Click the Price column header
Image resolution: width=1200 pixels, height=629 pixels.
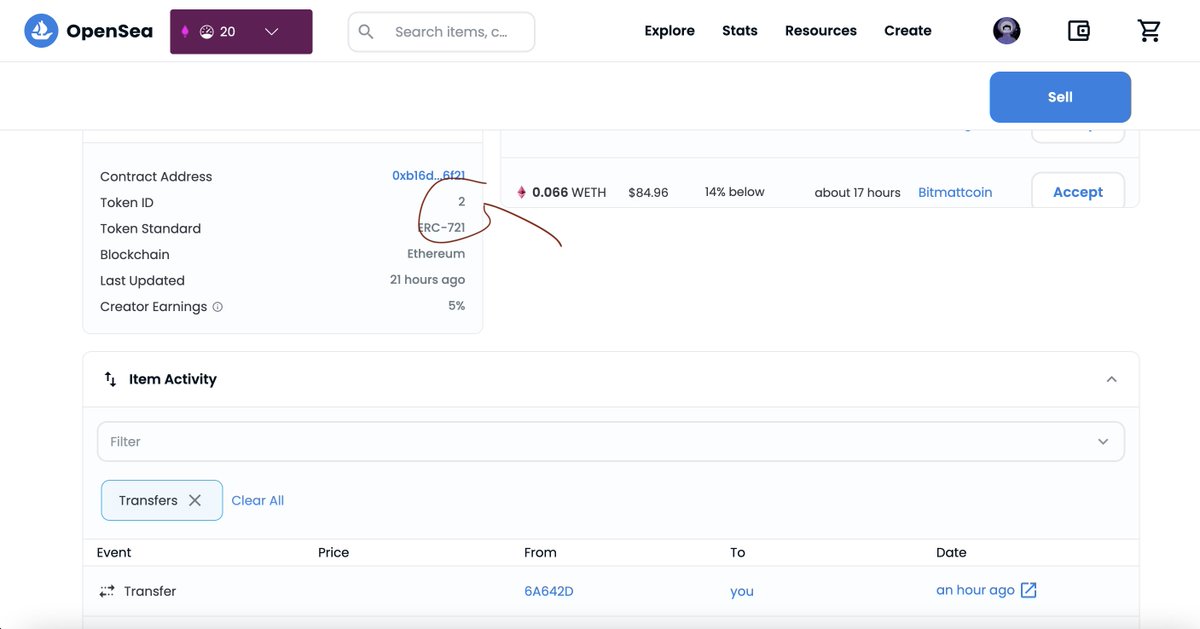[x=333, y=552]
